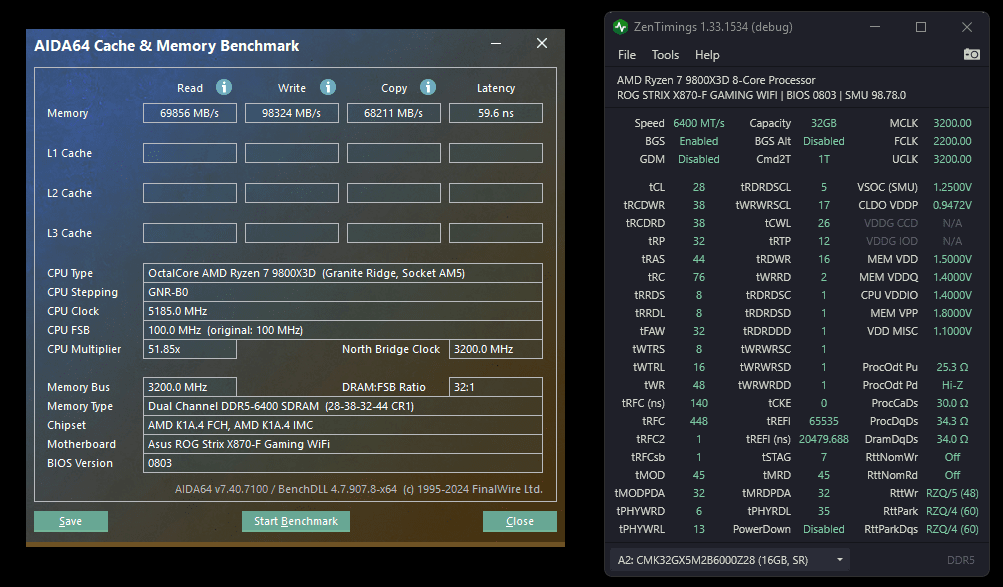This screenshot has width=1003, height=587.
Task: Click the tRAS value 44
Action: (x=699, y=259)
